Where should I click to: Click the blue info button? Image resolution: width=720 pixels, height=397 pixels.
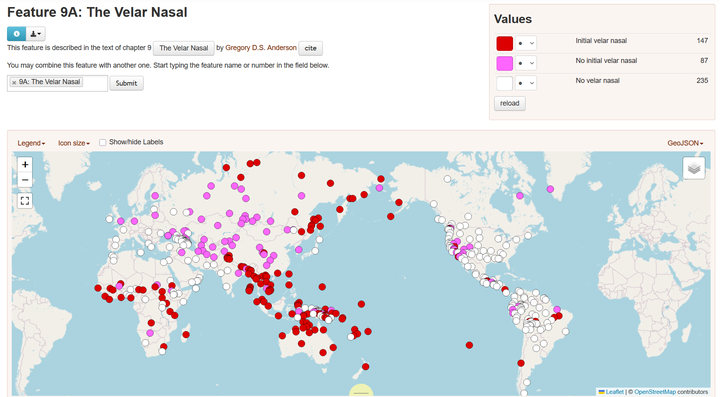click(x=16, y=34)
